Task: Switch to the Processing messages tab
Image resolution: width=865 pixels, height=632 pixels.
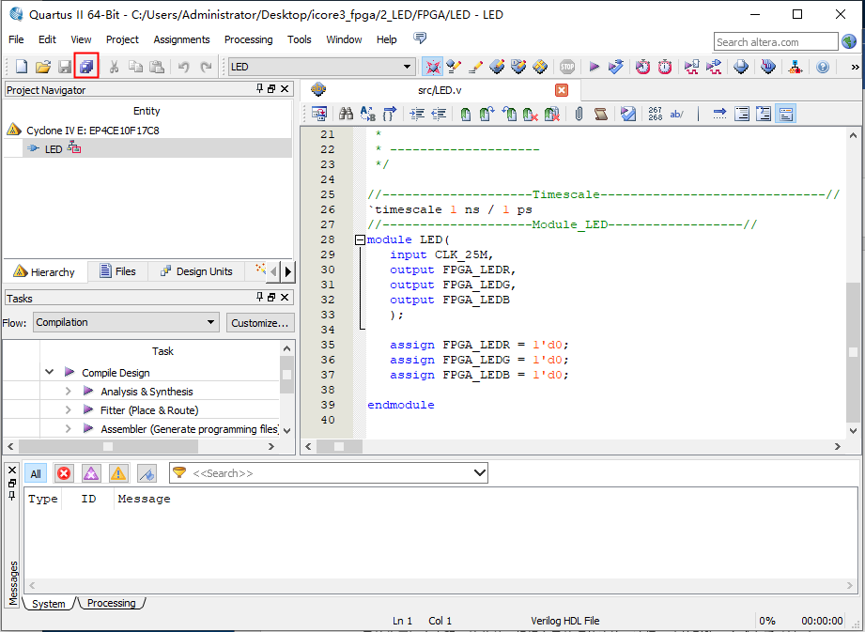Action: [x=111, y=603]
